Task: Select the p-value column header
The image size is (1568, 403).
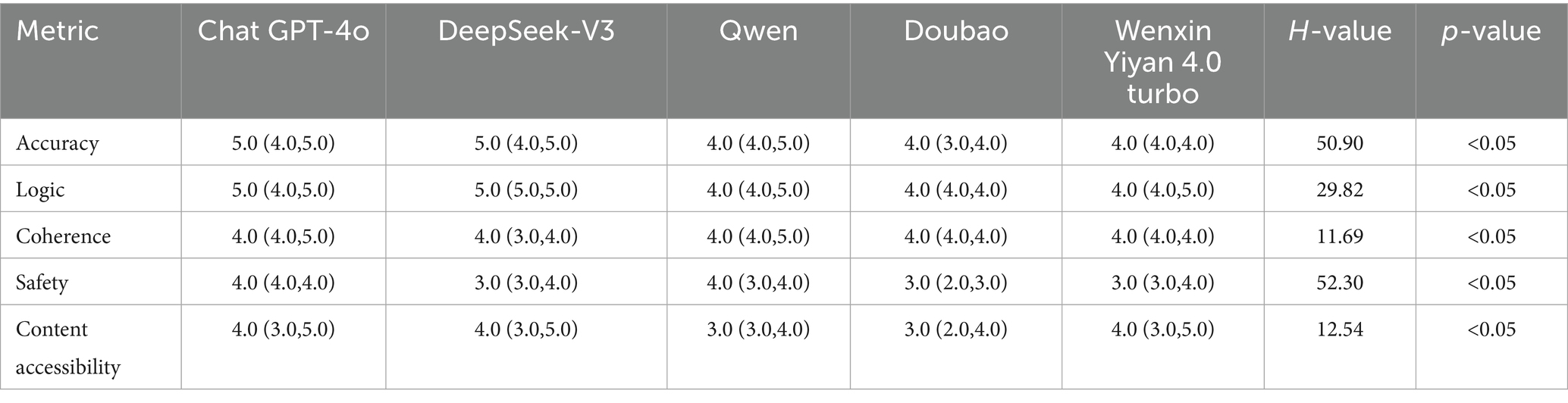Action: click(x=1491, y=31)
